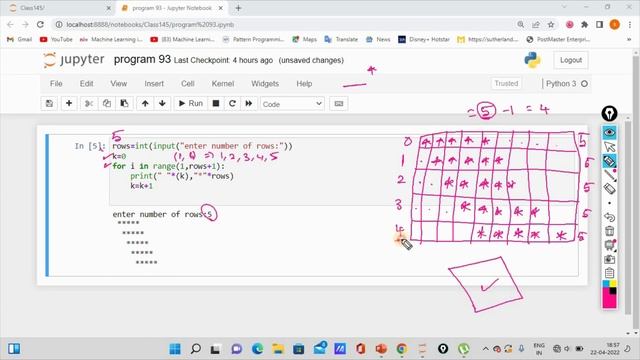Open the cell type Code dropdown

tap(292, 104)
